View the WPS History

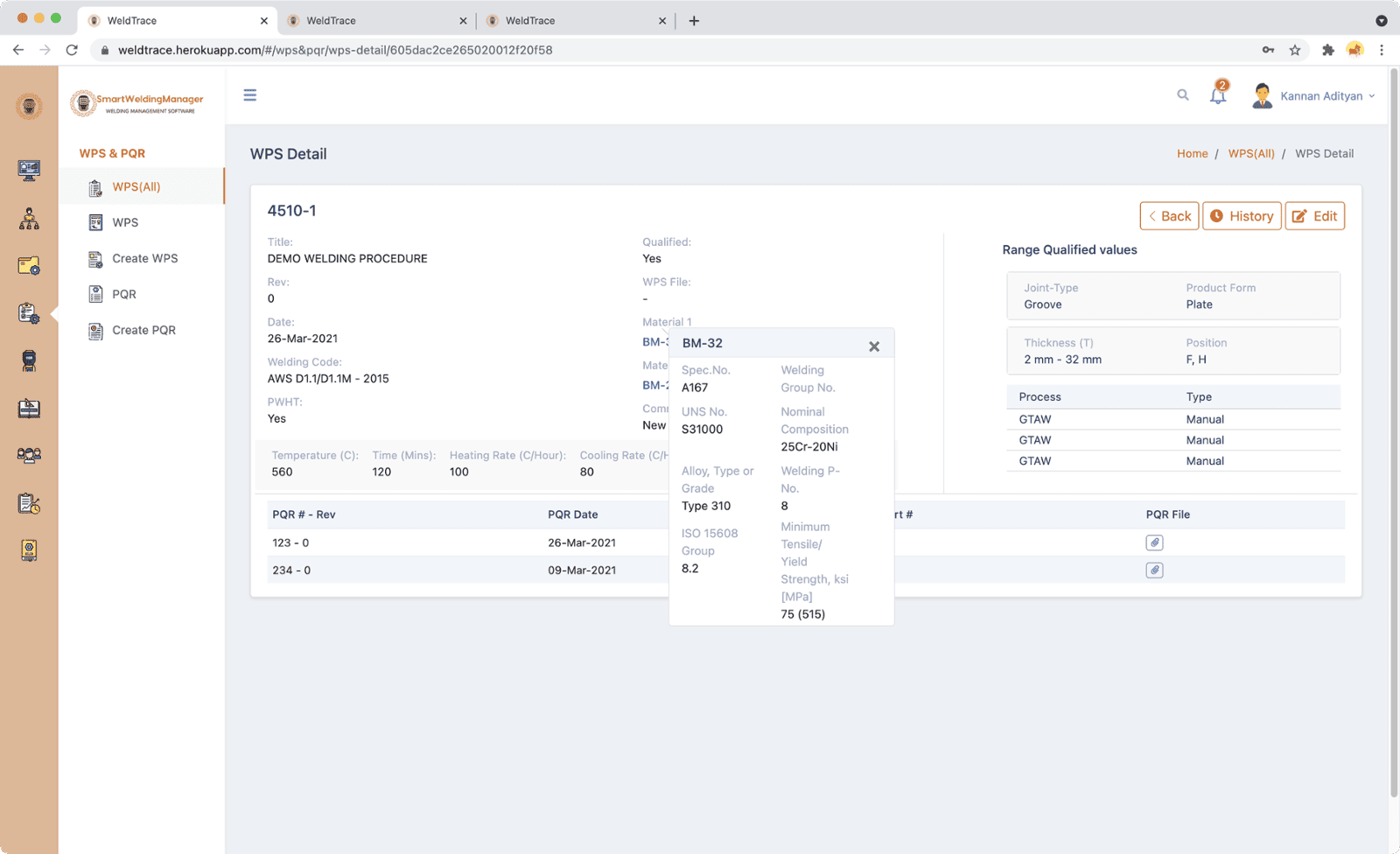tap(1242, 216)
